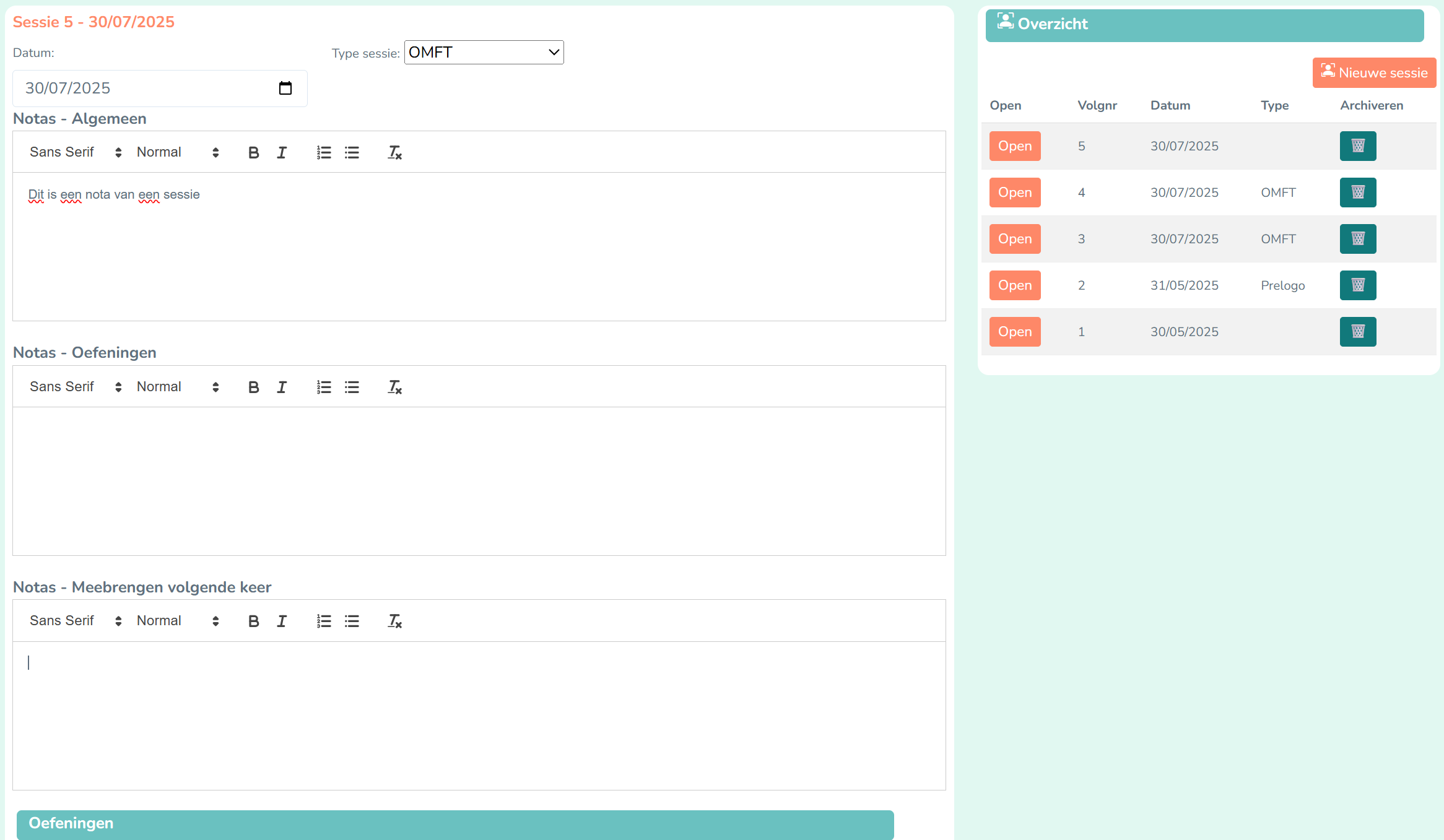
Task: Insert bullet list in Meebrengen volgende keer editor
Action: click(352, 621)
